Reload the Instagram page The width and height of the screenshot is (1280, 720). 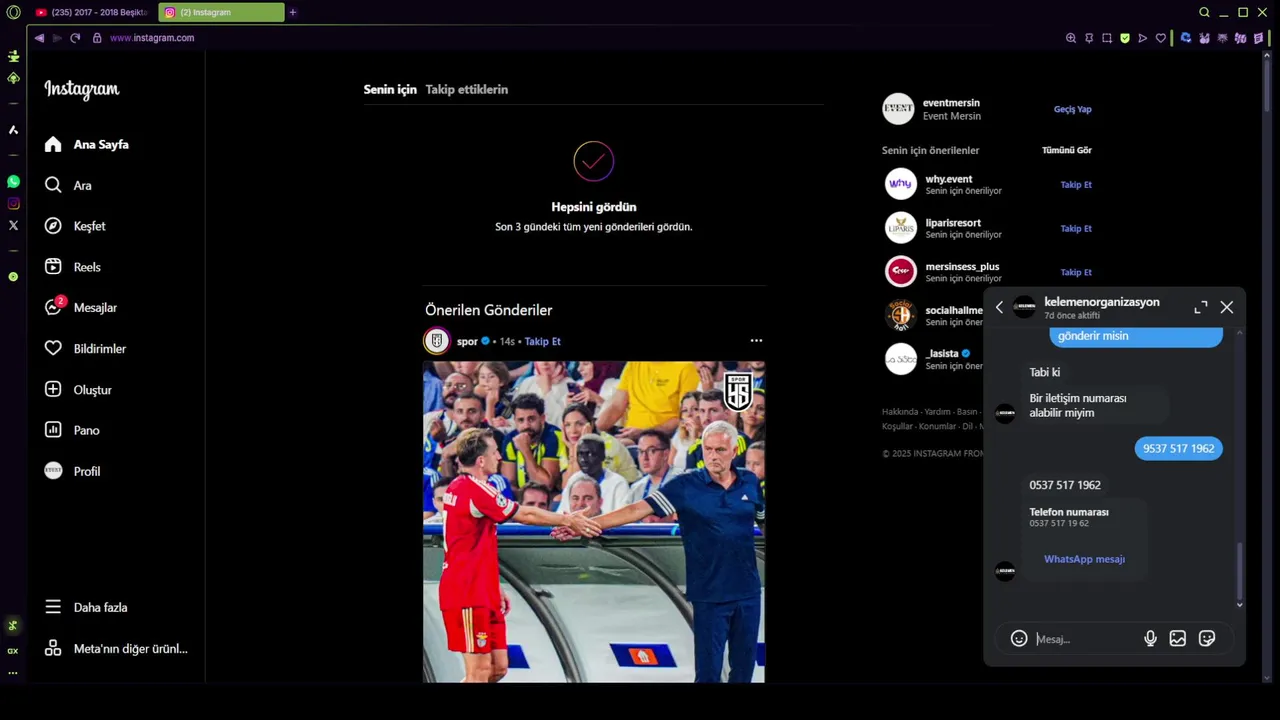[75, 38]
